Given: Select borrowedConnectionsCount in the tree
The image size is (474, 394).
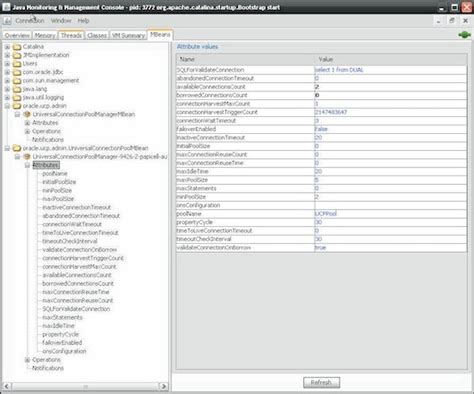Looking at the screenshot, I should 78,284.
